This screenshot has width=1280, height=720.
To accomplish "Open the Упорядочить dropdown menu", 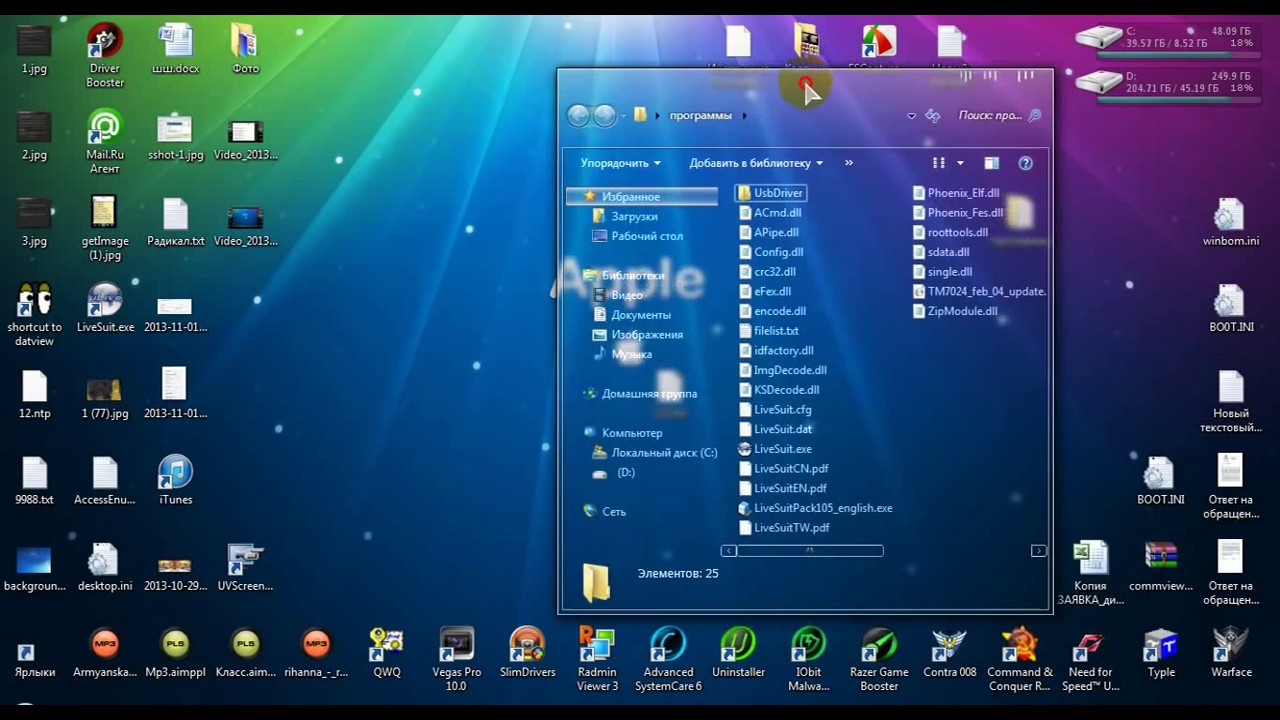I will click(x=620, y=163).
